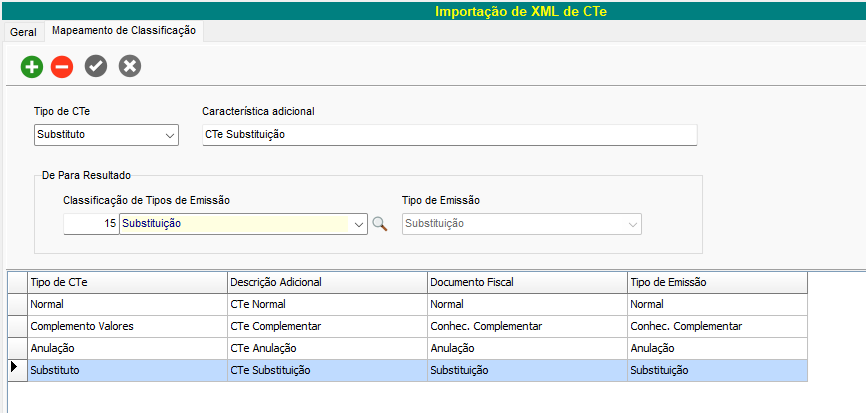Click the CTe Substituição cell in the grid
This screenshot has width=866, height=413.
pyautogui.click(x=327, y=370)
